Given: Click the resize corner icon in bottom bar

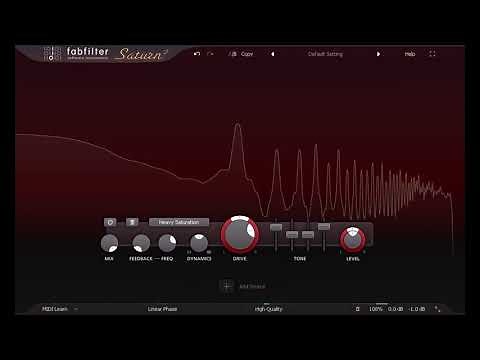Looking at the screenshot, I should coord(437,309).
